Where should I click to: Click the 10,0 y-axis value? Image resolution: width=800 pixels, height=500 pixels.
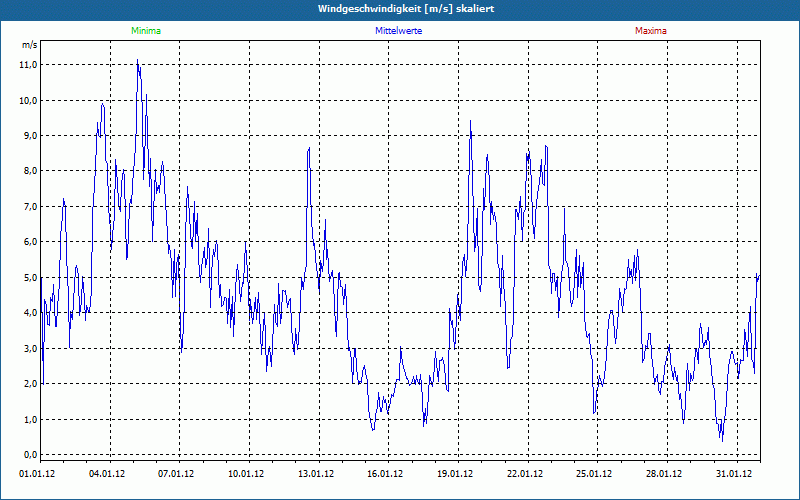[29, 100]
